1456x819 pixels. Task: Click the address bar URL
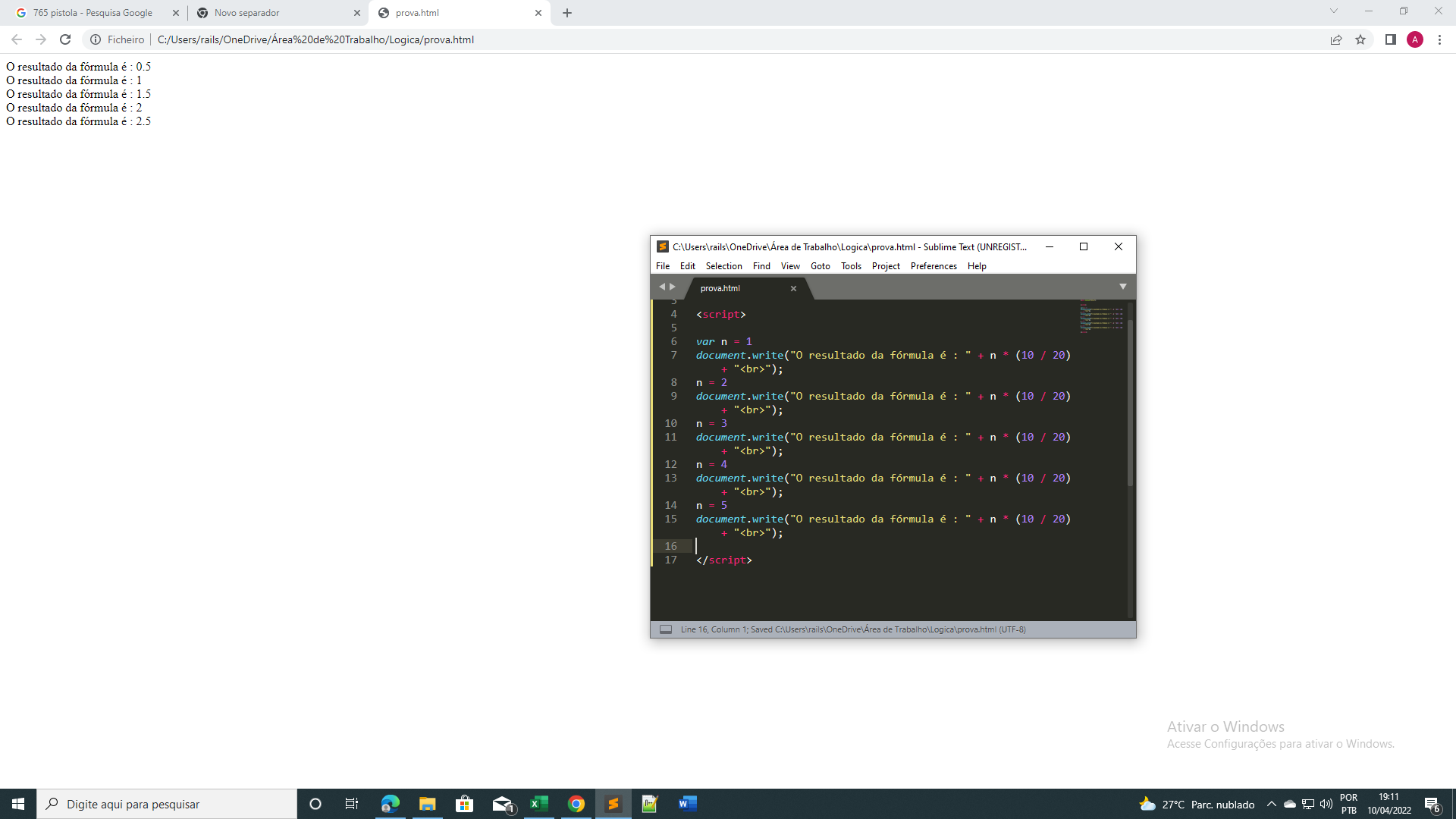tap(315, 39)
